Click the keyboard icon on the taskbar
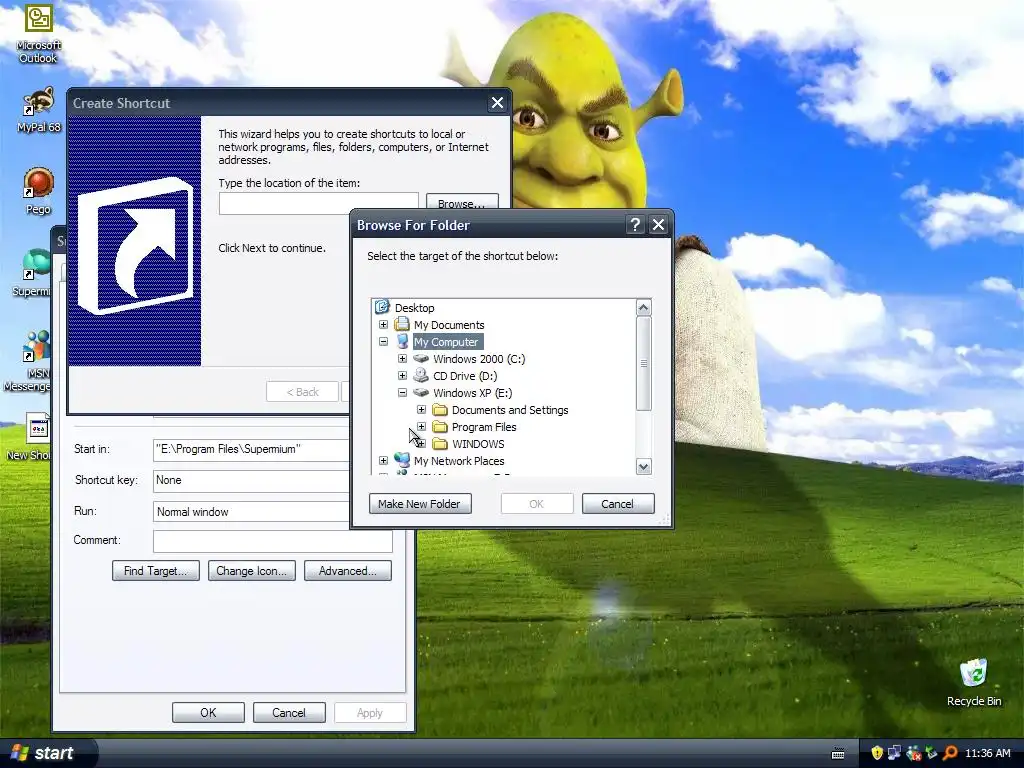 click(x=838, y=754)
